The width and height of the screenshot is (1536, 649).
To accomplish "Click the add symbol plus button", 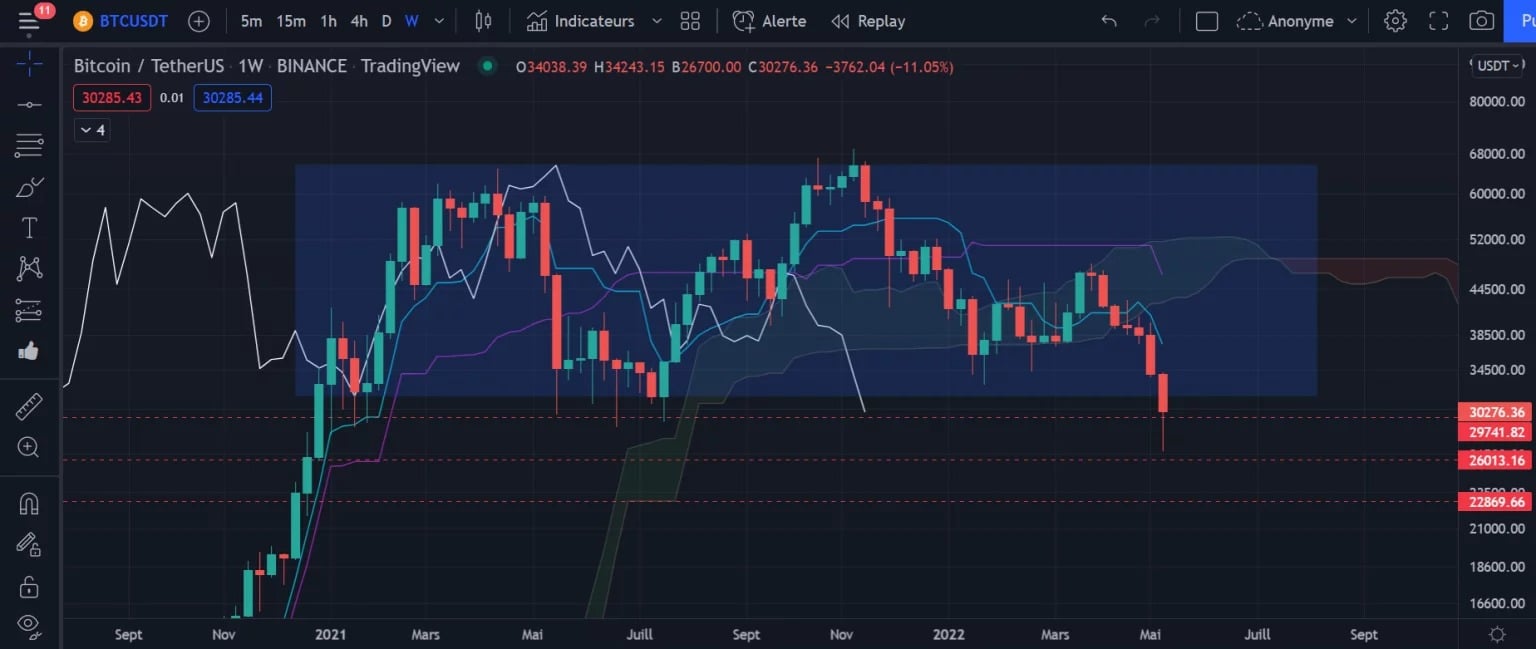I will click(x=199, y=21).
